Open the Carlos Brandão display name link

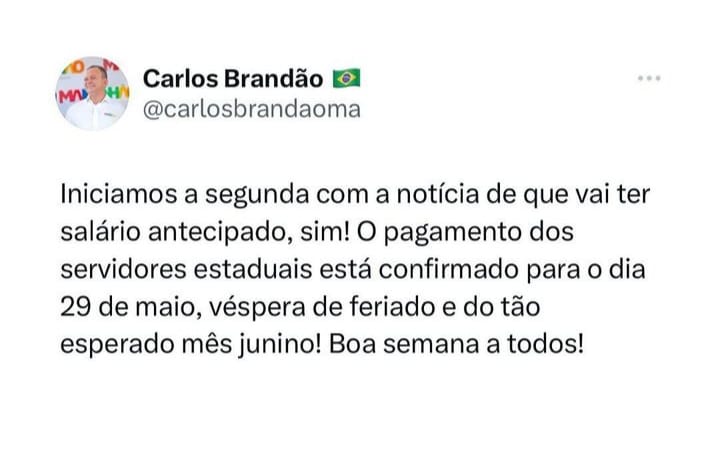(233, 79)
